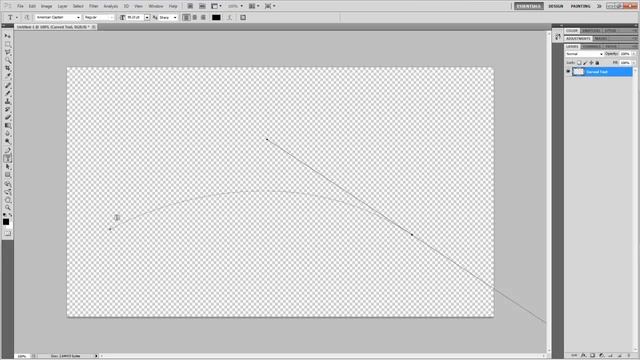
Task: Select the Move tool
Action: click(7, 36)
